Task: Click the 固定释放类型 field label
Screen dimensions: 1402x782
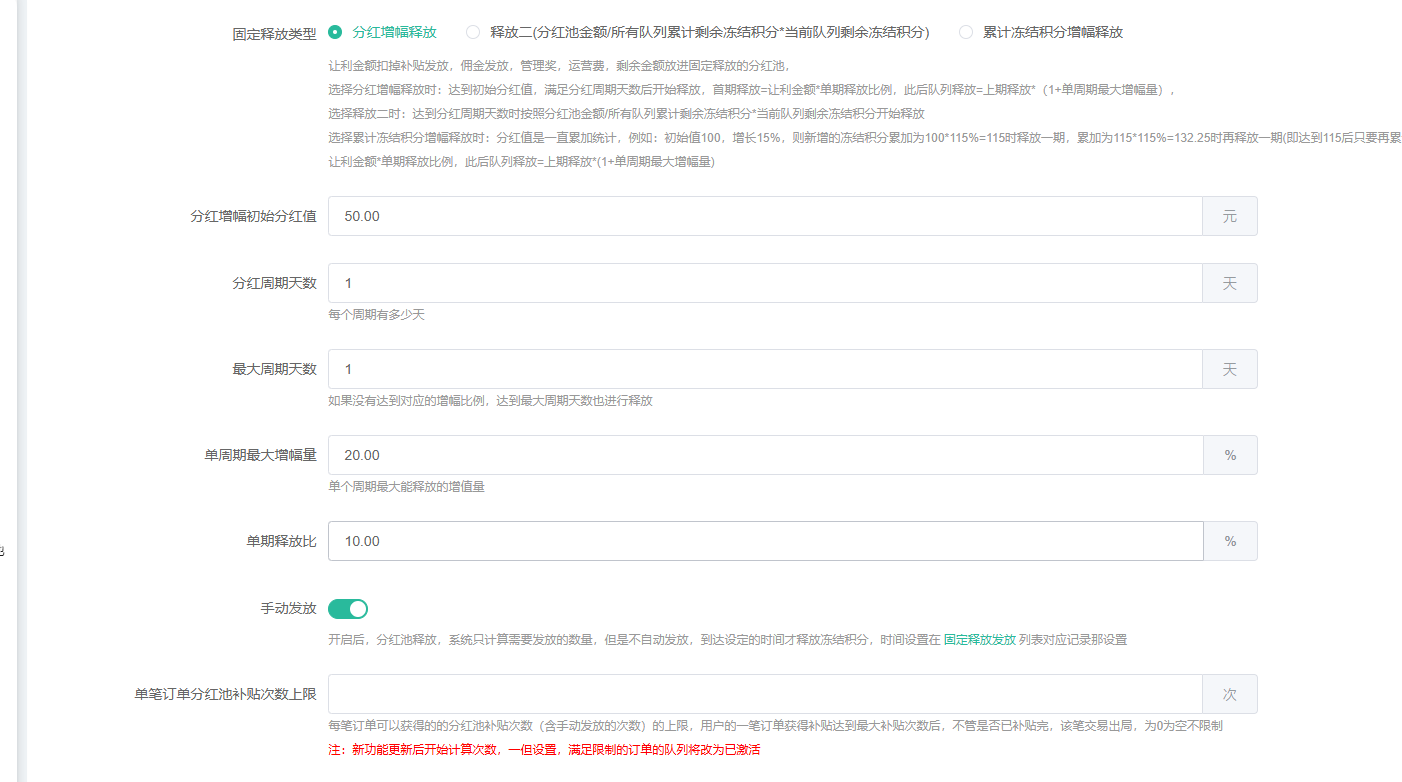Action: pos(274,33)
